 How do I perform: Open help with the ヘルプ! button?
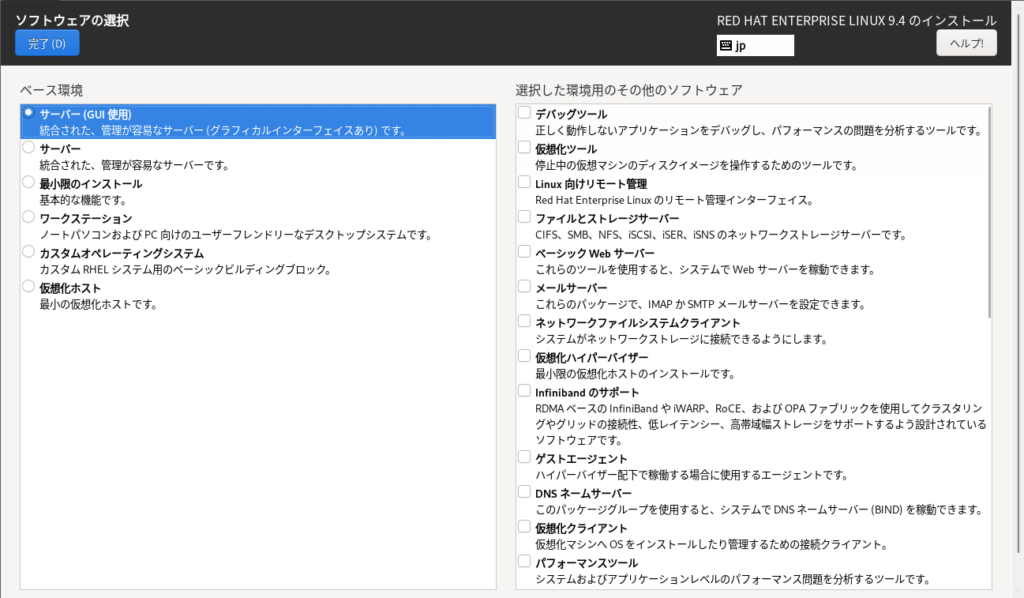(x=965, y=43)
